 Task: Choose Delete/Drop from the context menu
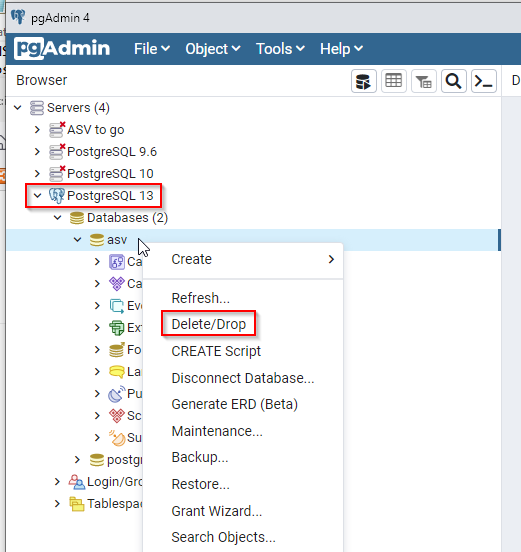pos(208,324)
